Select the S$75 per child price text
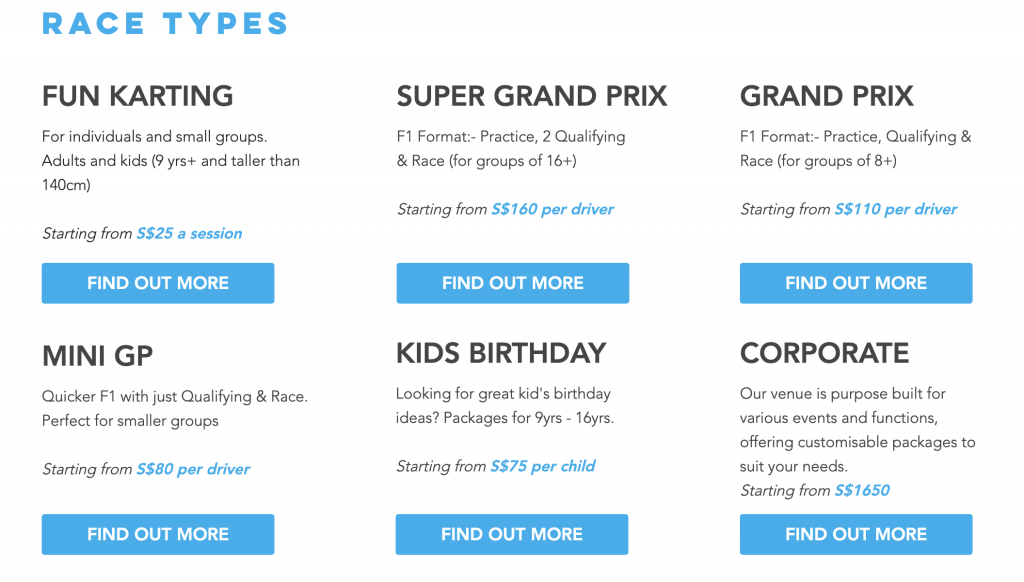The height and width of the screenshot is (582, 1024). [543, 466]
